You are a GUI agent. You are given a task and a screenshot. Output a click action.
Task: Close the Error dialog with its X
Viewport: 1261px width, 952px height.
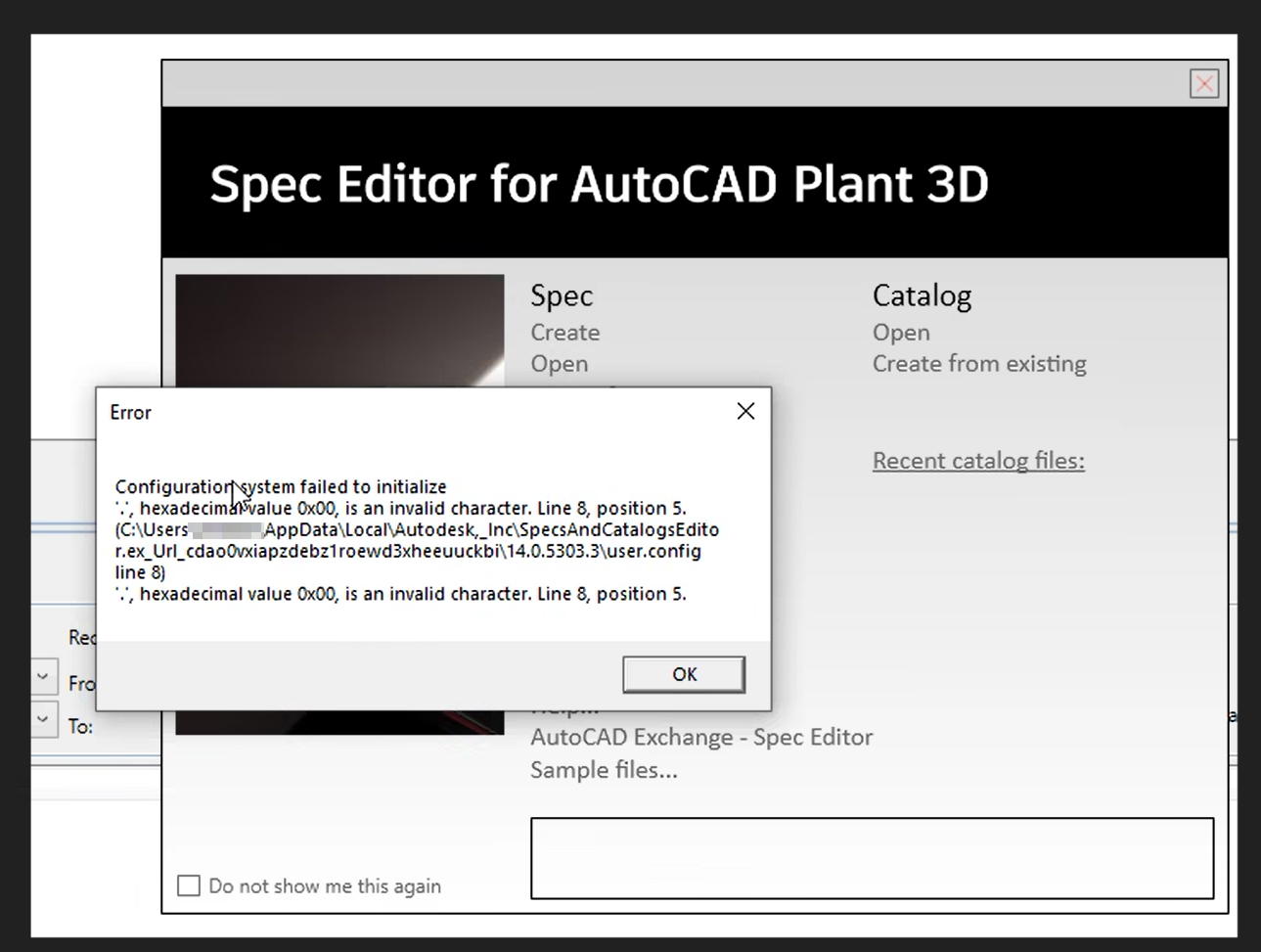745,412
